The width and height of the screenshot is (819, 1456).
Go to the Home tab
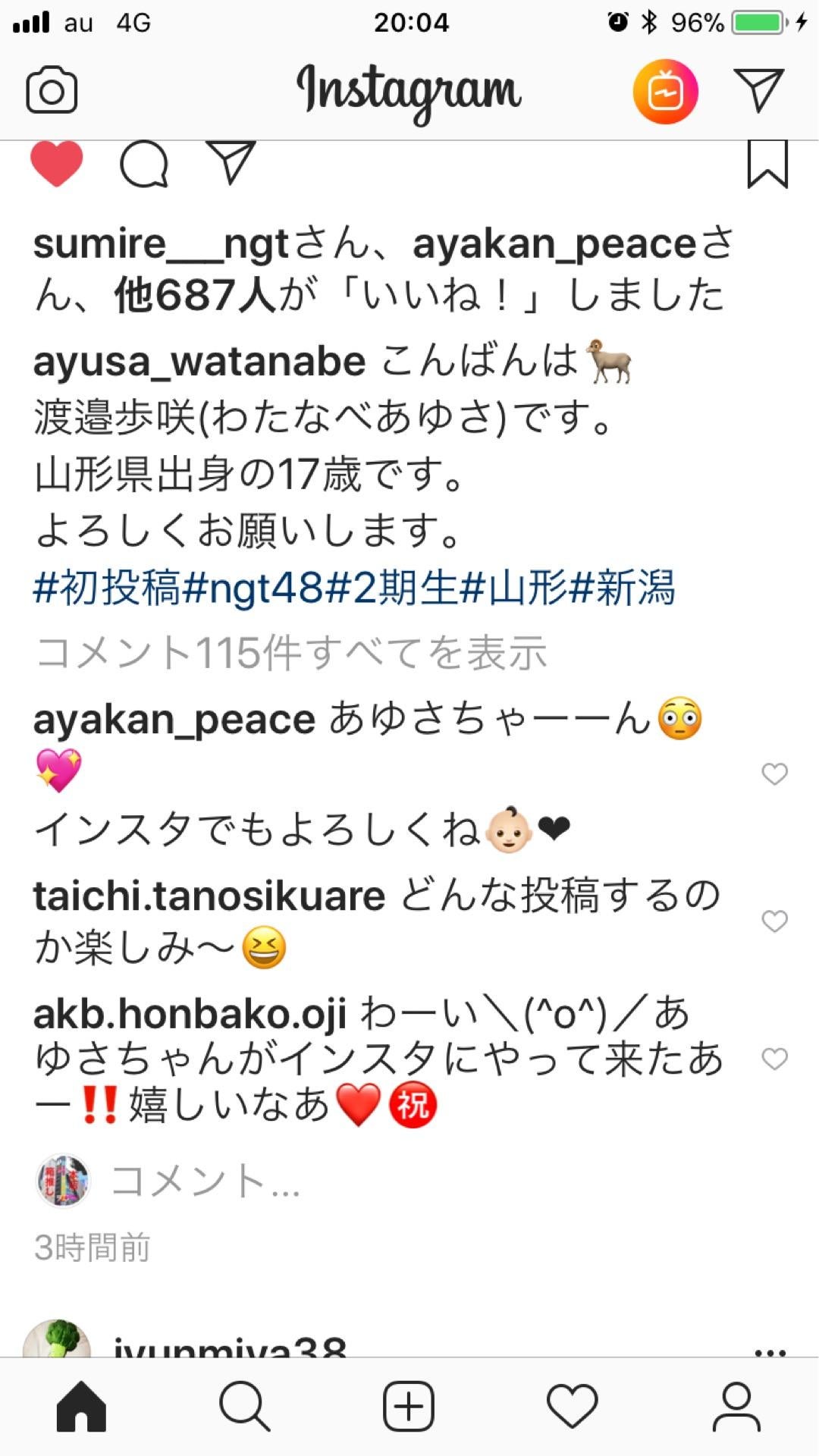tap(81, 1406)
